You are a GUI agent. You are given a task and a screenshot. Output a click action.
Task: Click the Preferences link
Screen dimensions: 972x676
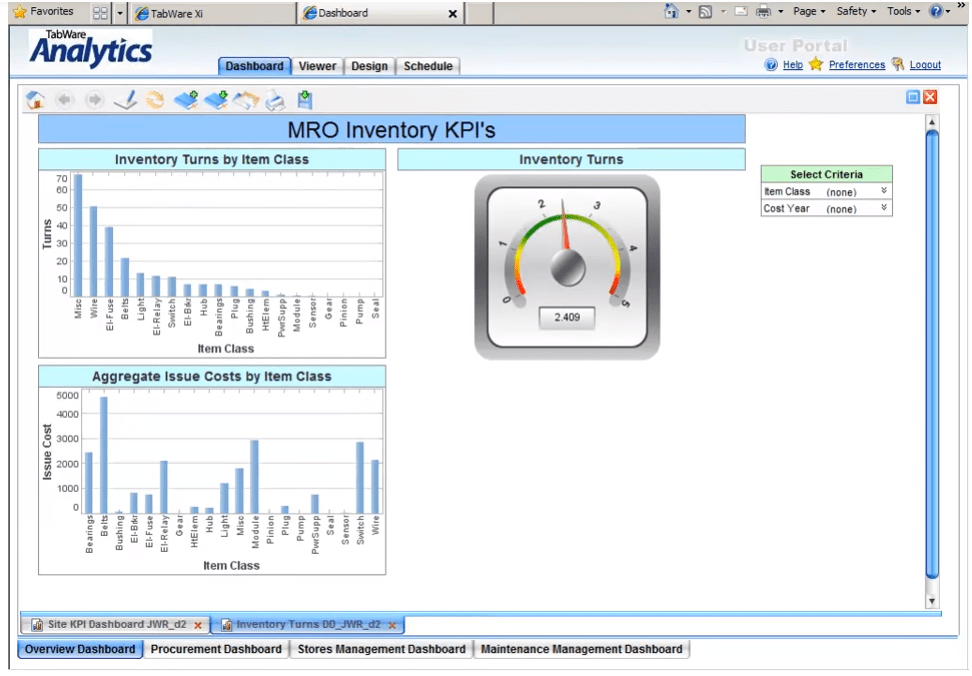(x=856, y=65)
